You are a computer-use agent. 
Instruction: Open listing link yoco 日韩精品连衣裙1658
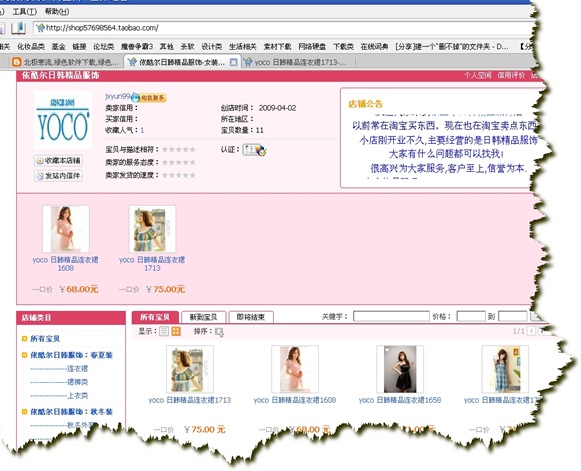pos(400,400)
